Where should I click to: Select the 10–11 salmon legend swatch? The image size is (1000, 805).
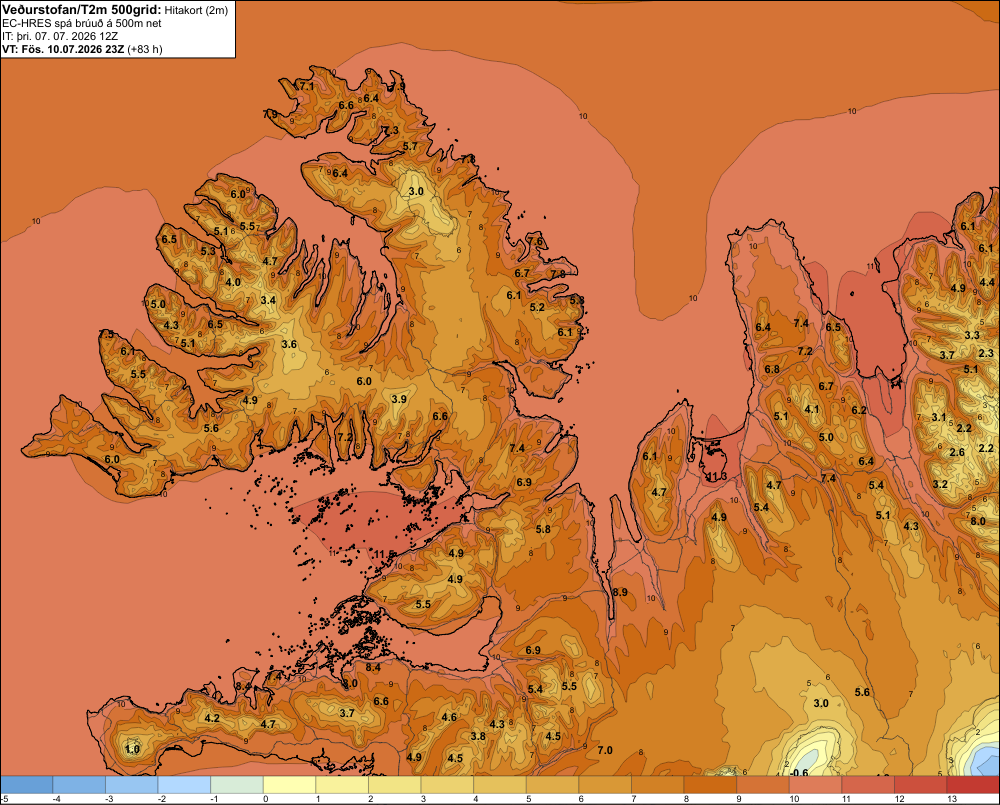point(815,784)
